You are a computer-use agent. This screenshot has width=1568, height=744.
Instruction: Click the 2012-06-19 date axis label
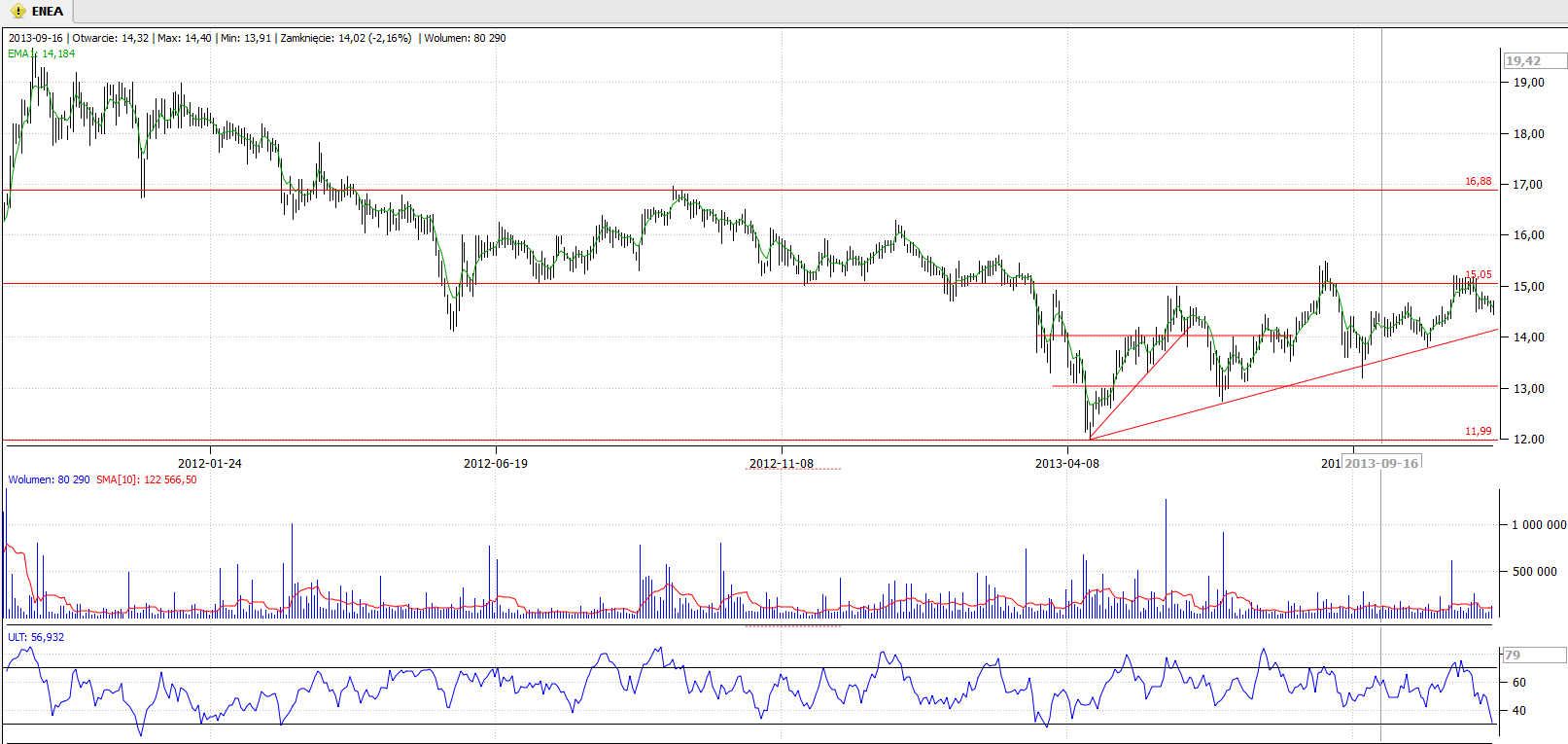pos(496,463)
